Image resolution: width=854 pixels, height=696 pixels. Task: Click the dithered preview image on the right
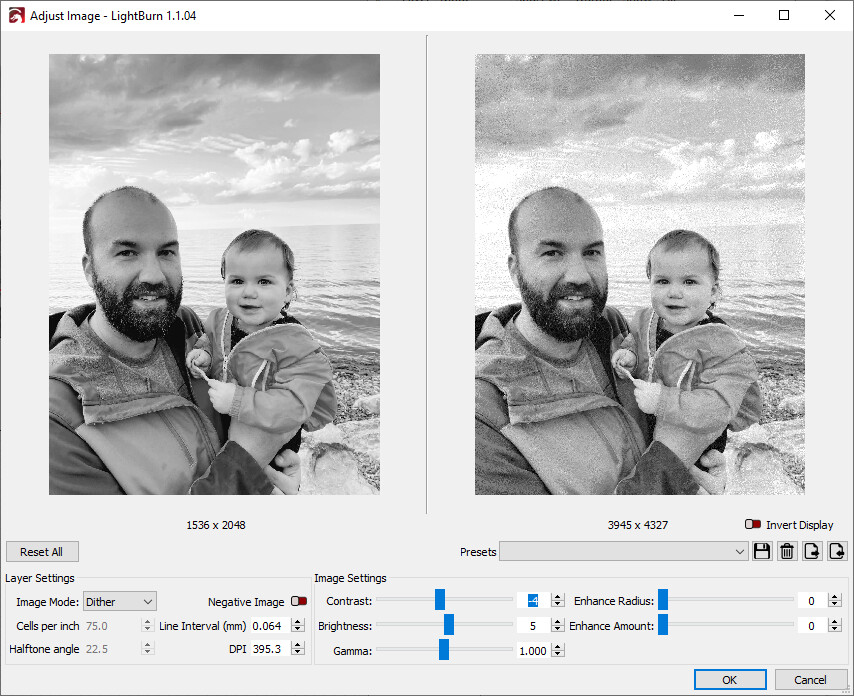639,274
